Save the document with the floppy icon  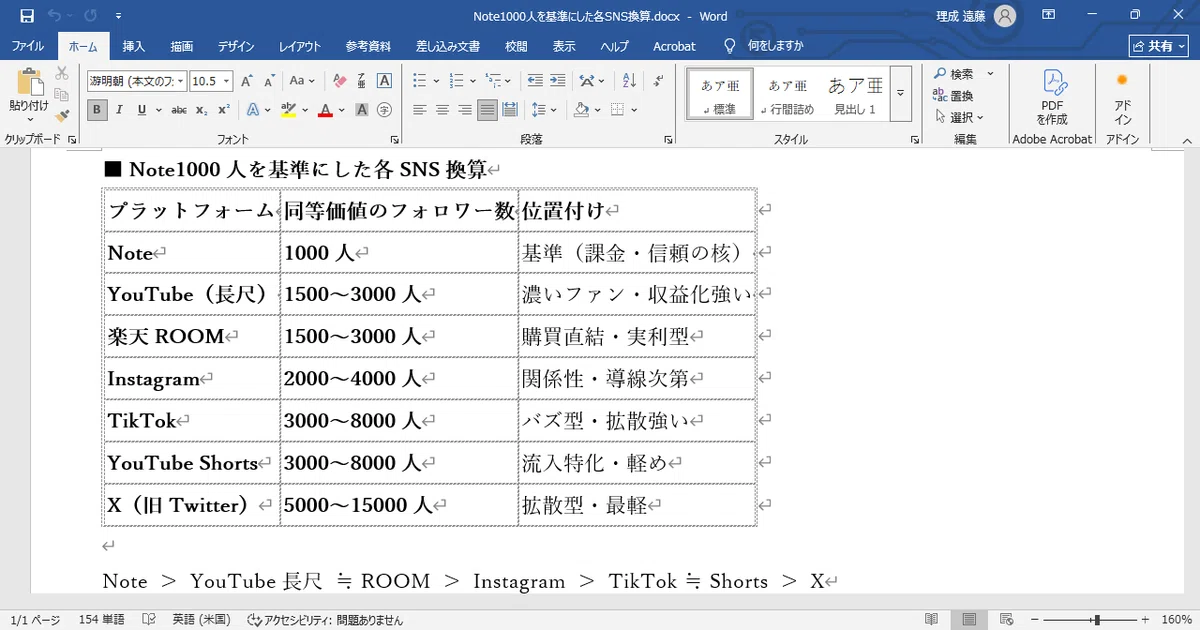[27, 15]
